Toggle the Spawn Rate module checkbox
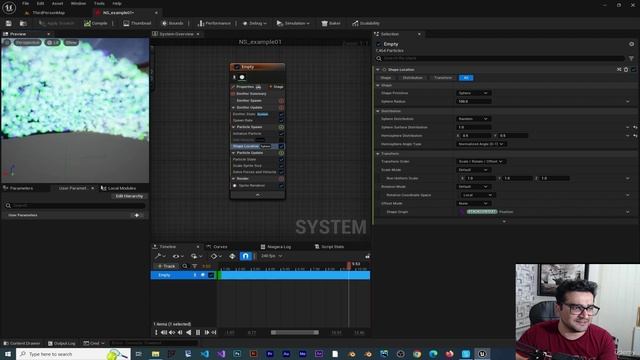 (281, 120)
